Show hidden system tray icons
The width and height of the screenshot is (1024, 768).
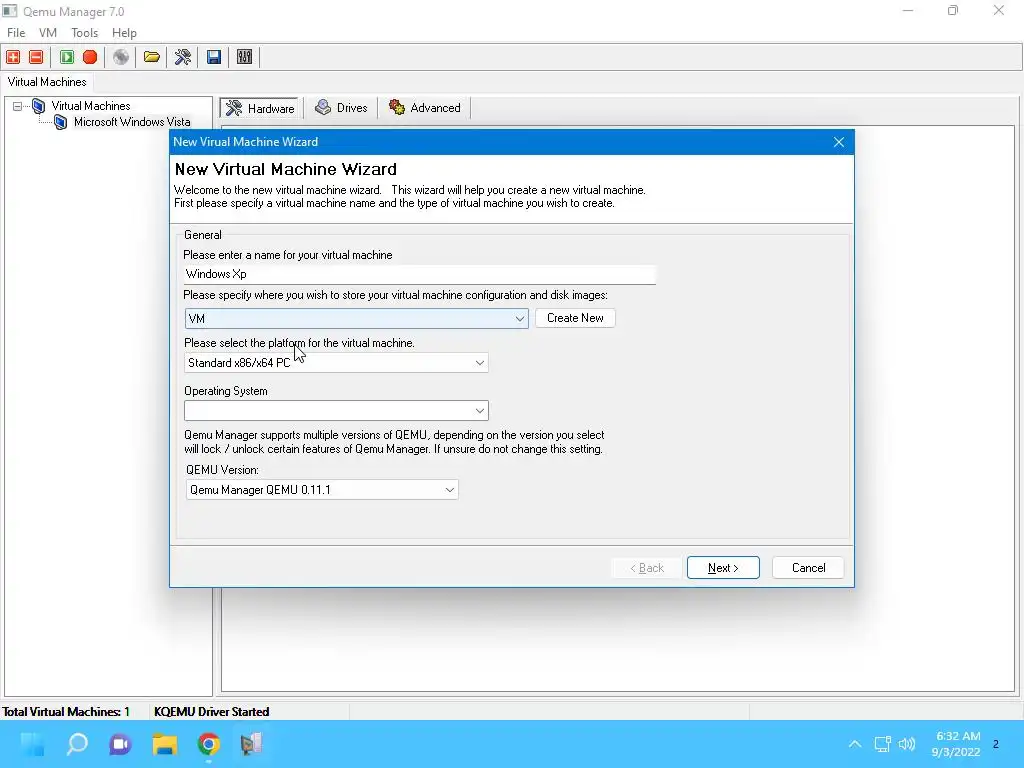click(855, 744)
